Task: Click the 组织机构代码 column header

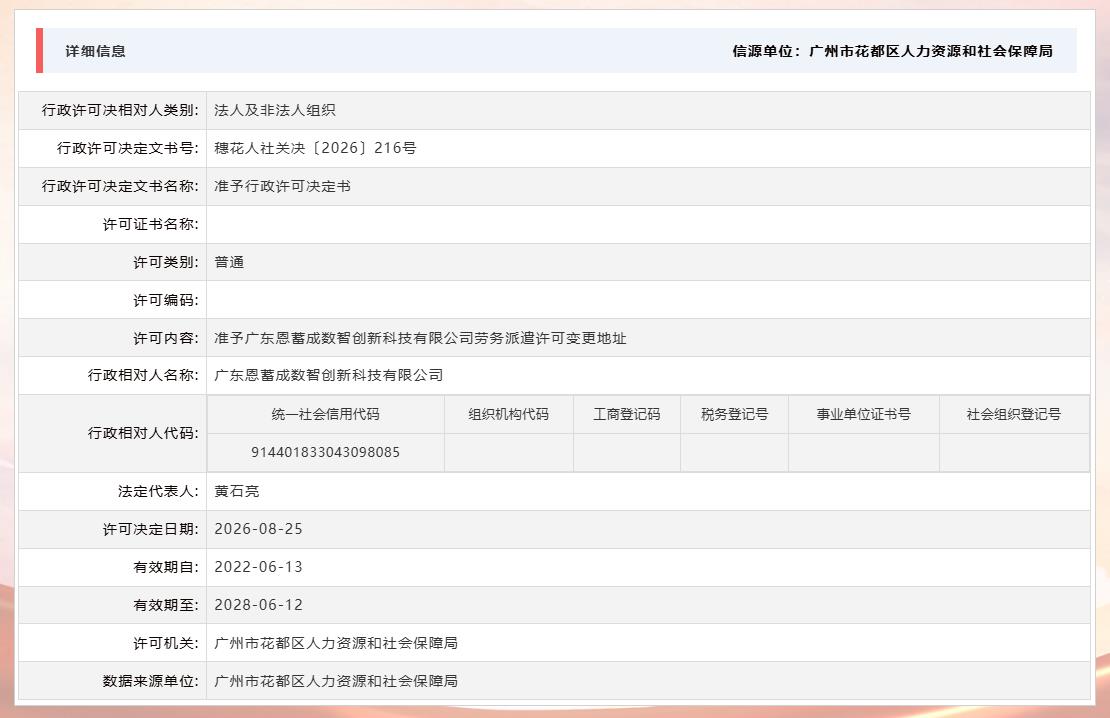Action: pyautogui.click(x=508, y=414)
